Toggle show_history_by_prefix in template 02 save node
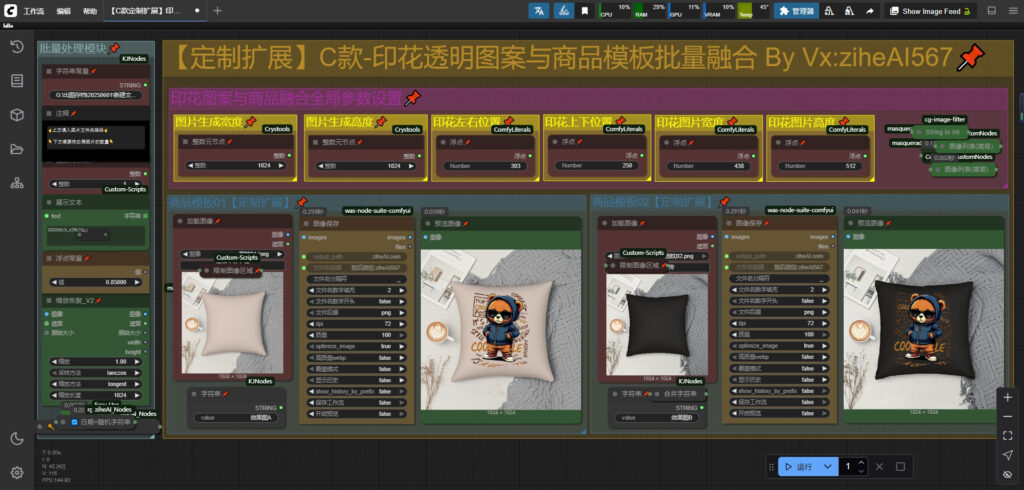Viewport: 1024px width, 490px height. tap(780, 391)
